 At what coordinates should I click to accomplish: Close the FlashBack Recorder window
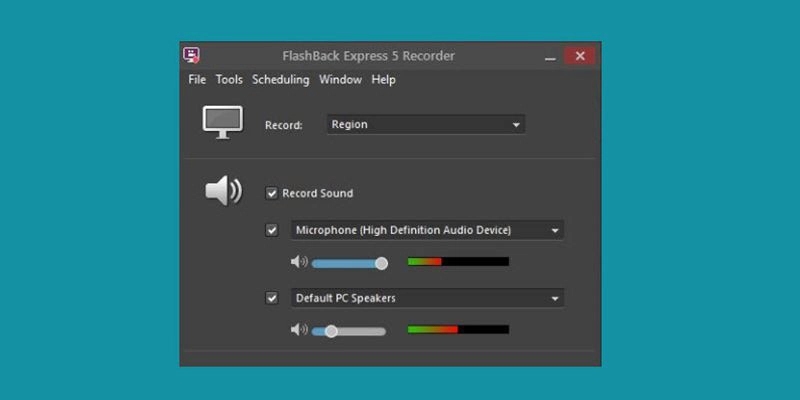click(x=580, y=56)
